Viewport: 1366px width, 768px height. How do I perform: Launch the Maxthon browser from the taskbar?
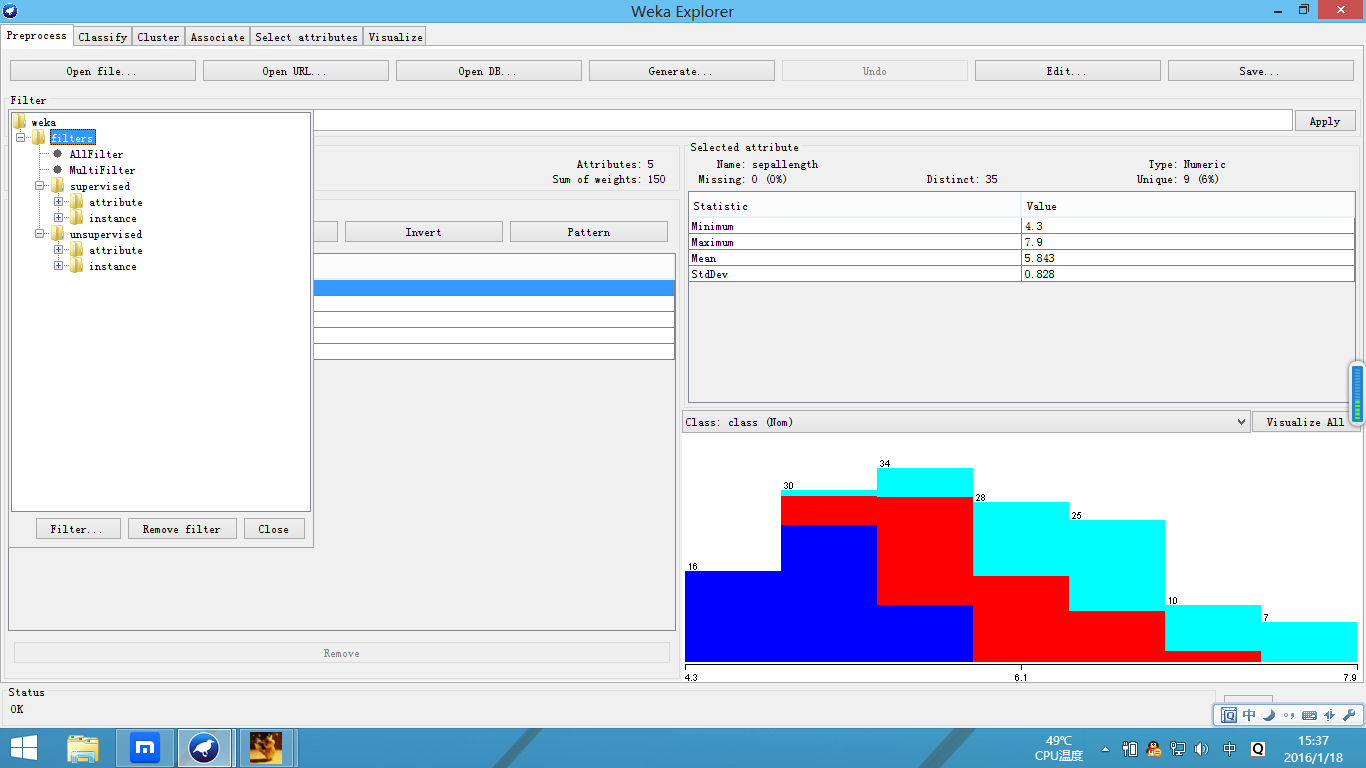(x=146, y=748)
